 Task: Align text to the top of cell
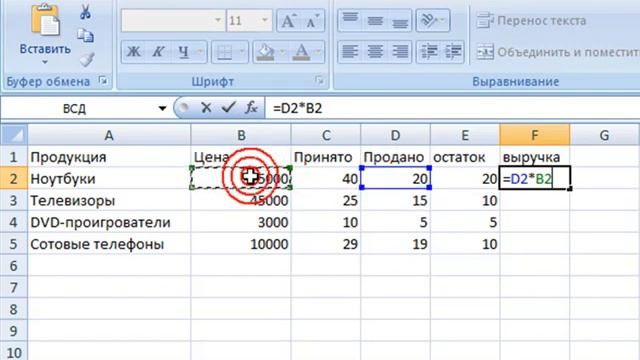(x=350, y=20)
